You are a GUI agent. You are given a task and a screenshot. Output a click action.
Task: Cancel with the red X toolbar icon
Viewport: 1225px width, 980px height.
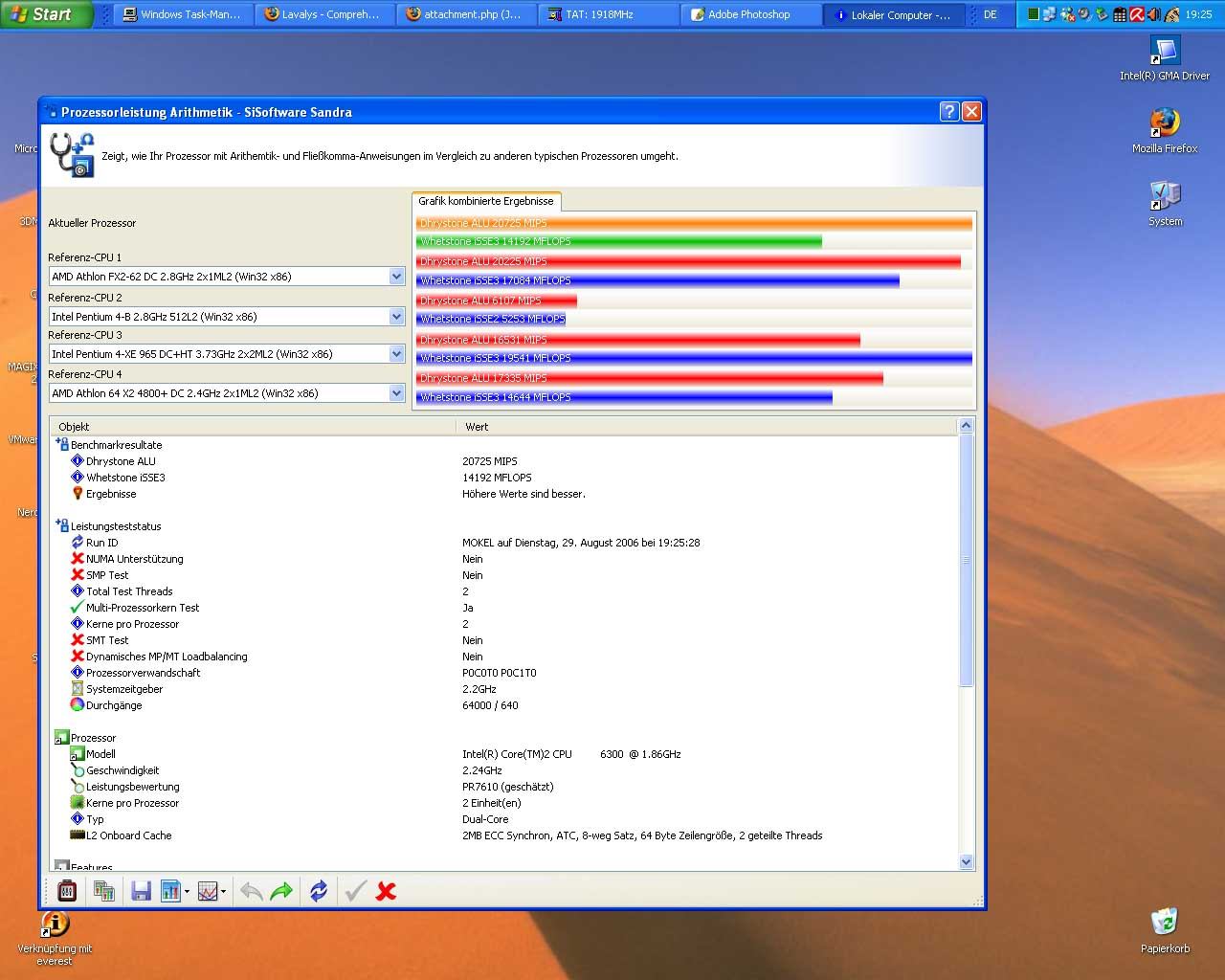[x=386, y=891]
